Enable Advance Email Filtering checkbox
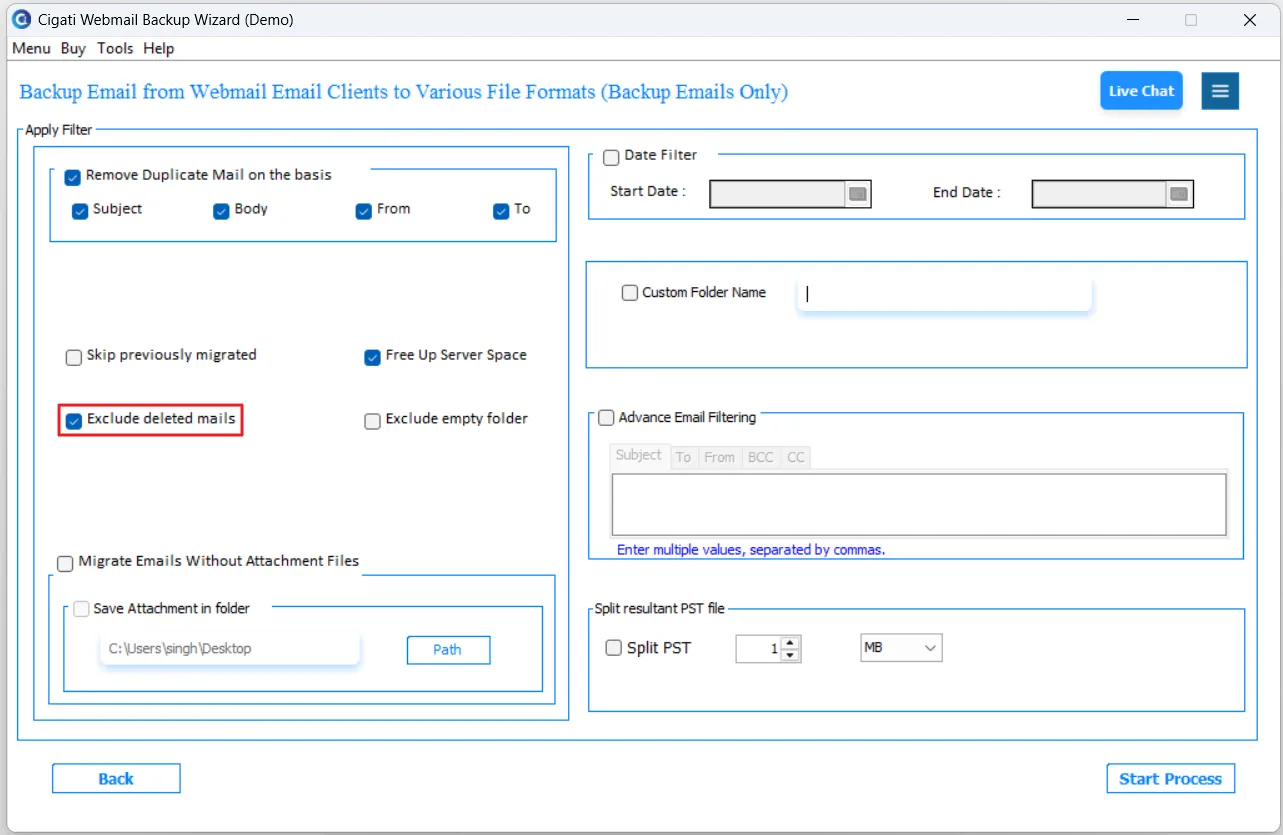The width and height of the screenshot is (1283, 835). (606, 418)
